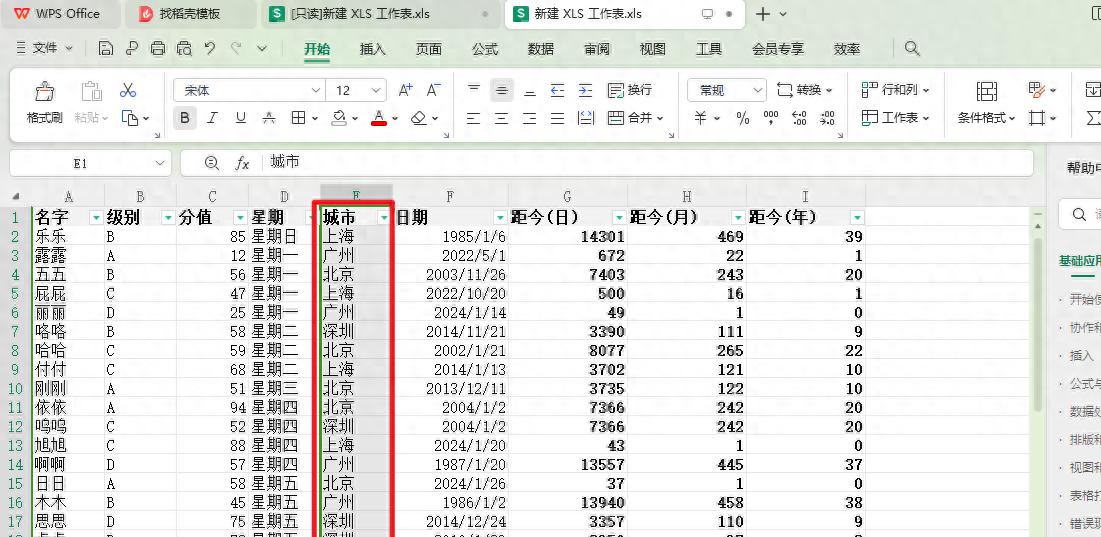Increase indent icon
This screenshot has height=537, width=1101.
586,90
